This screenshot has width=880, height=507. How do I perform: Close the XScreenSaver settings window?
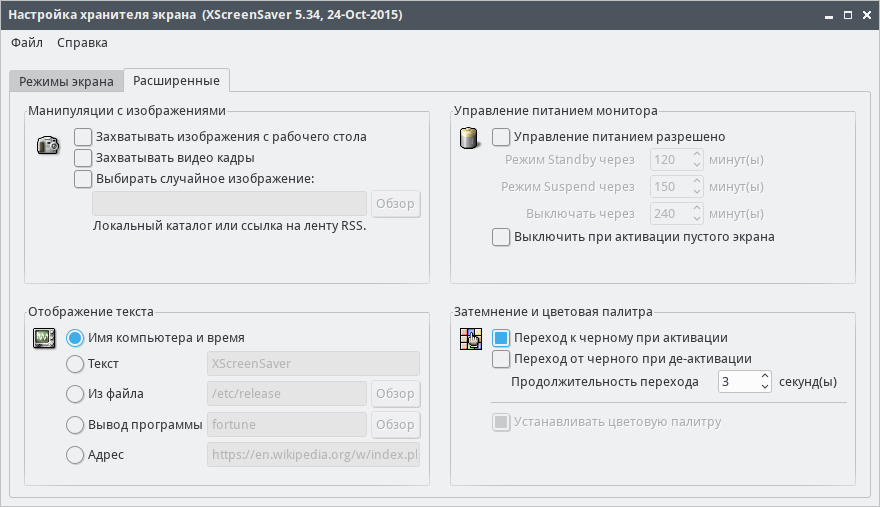[x=867, y=15]
